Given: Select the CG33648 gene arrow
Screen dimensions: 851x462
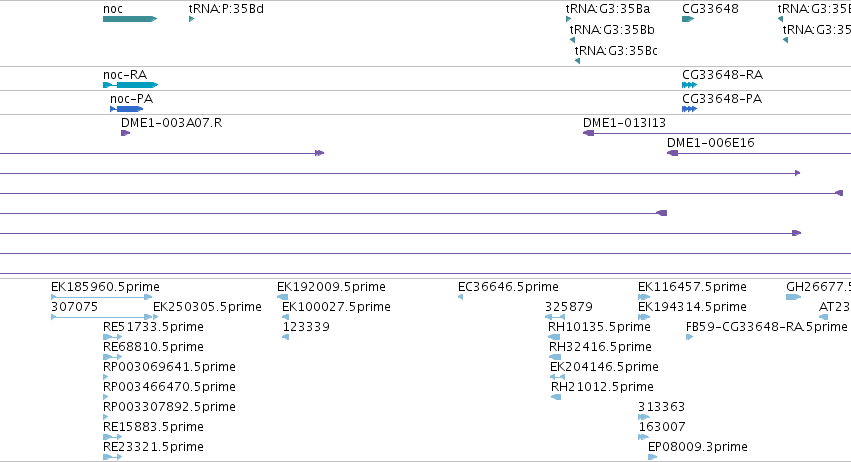Looking at the screenshot, I should click(688, 19).
